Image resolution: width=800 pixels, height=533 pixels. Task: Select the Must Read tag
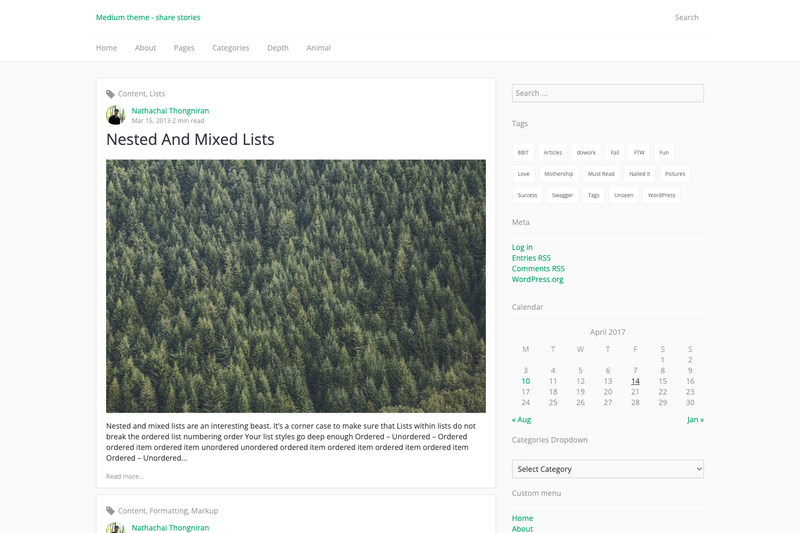pos(601,174)
